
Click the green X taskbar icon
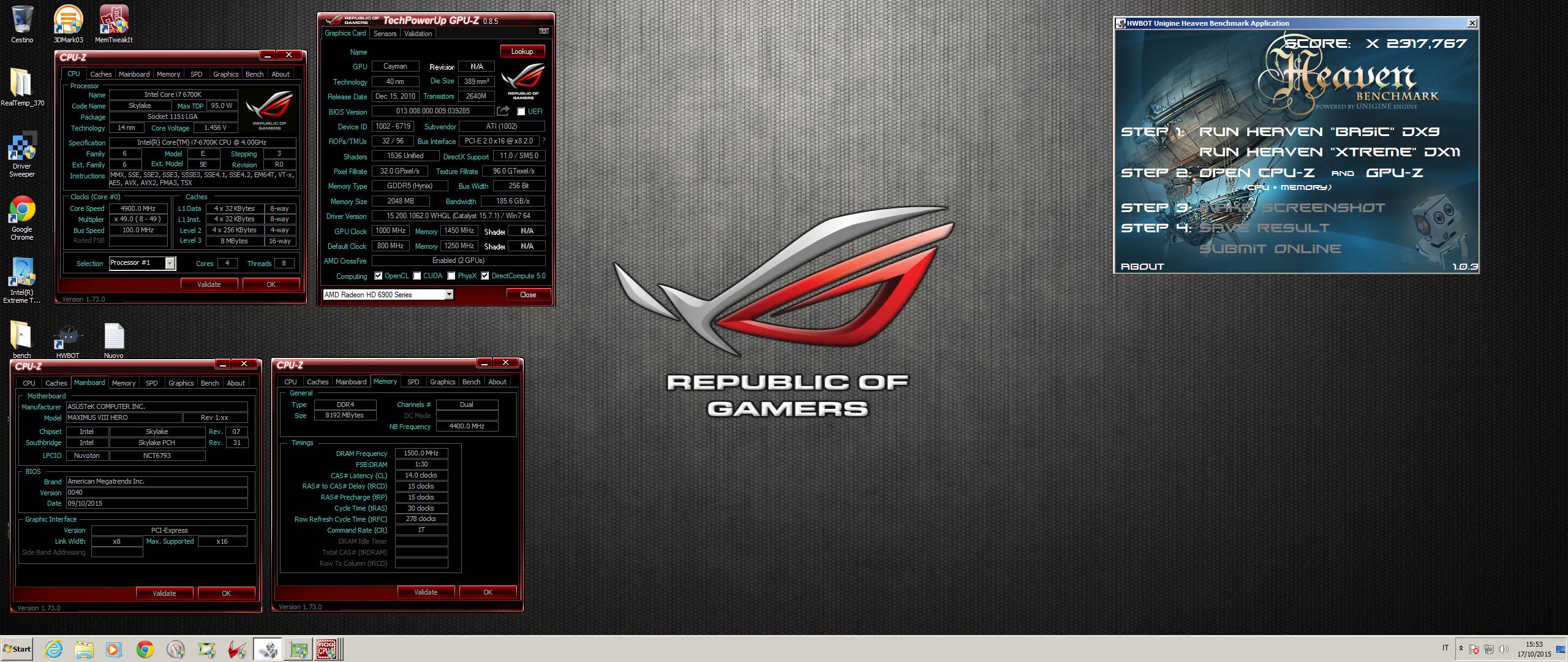pos(206,649)
